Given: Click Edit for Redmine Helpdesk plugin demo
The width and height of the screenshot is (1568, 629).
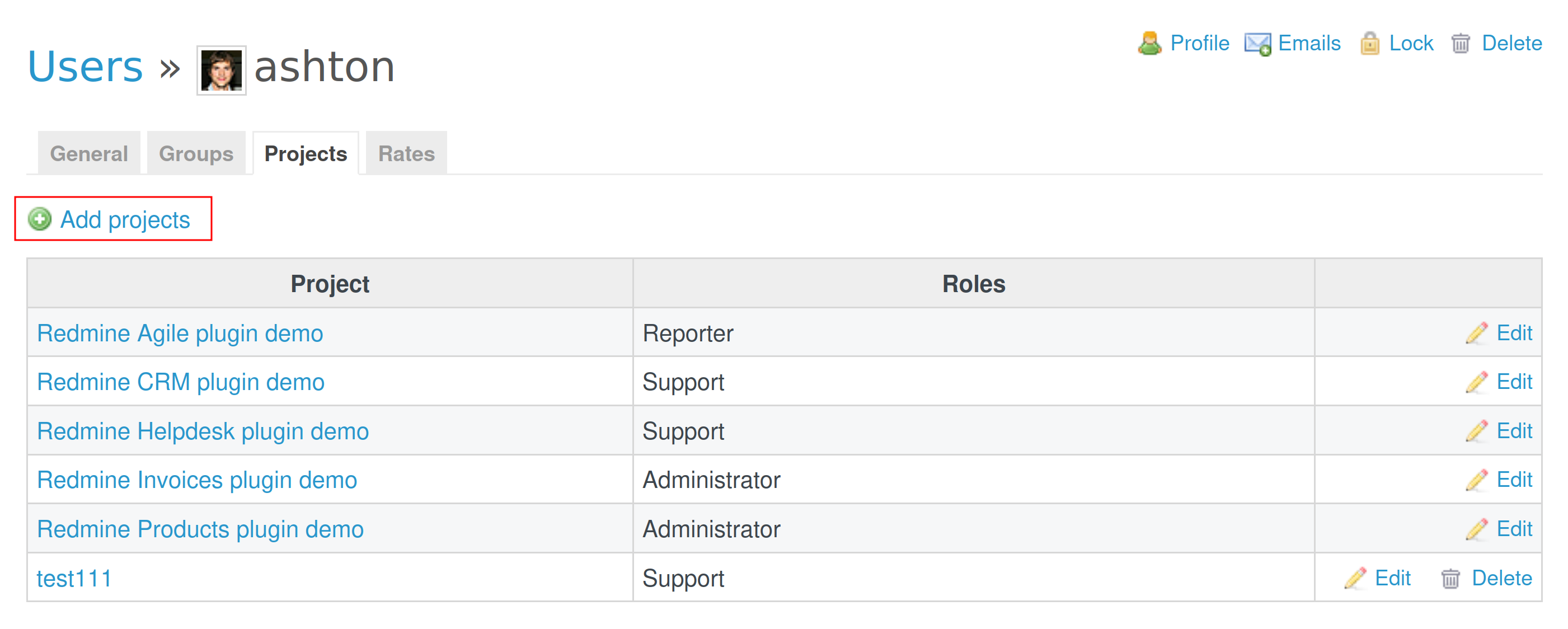Looking at the screenshot, I should coord(1514,430).
